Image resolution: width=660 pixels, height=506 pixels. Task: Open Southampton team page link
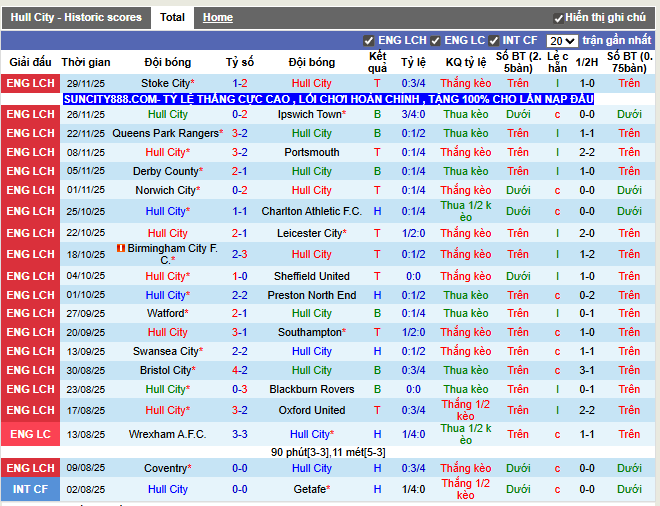(x=309, y=332)
